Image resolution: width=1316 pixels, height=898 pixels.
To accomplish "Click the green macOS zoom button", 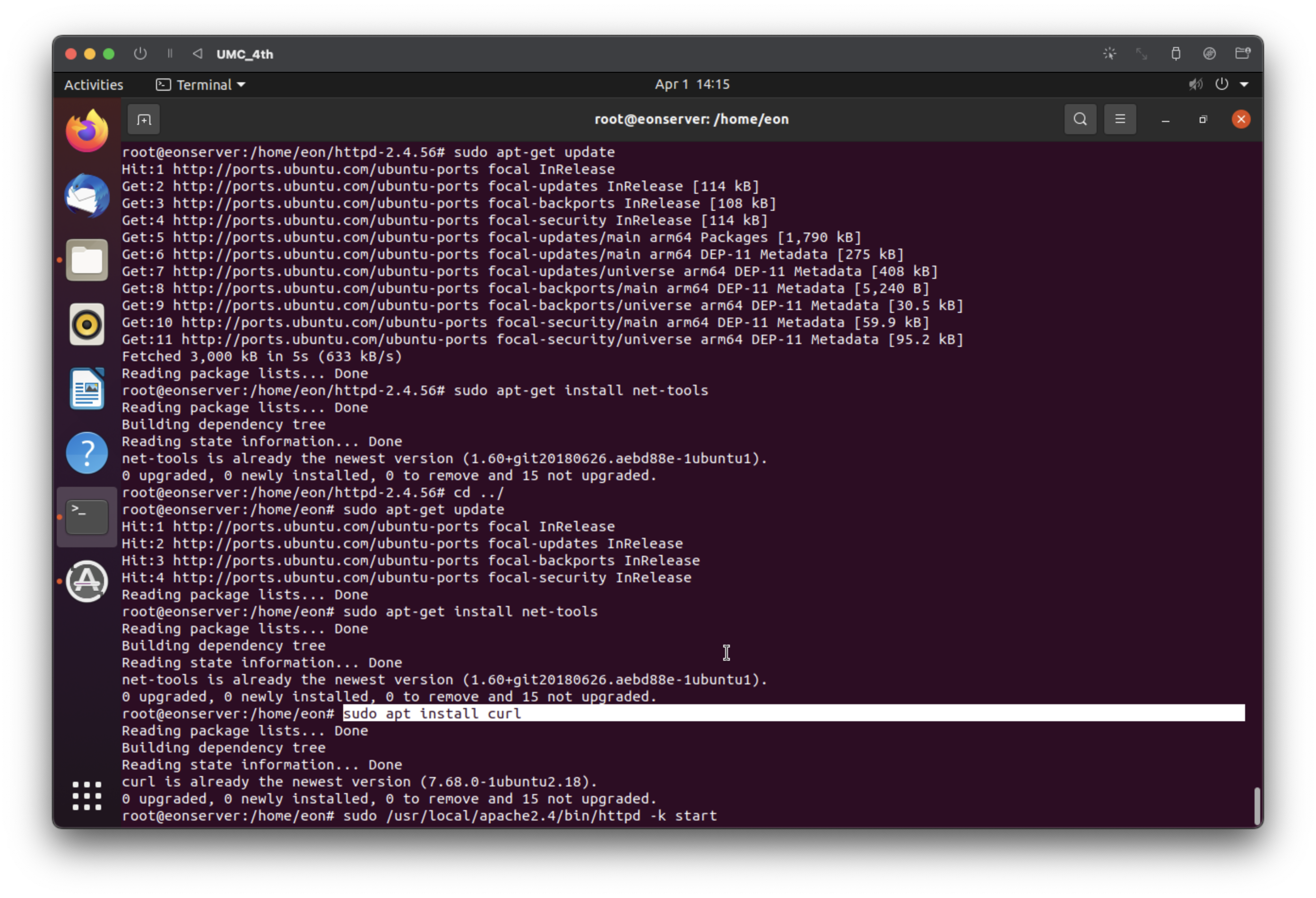I will 109,54.
